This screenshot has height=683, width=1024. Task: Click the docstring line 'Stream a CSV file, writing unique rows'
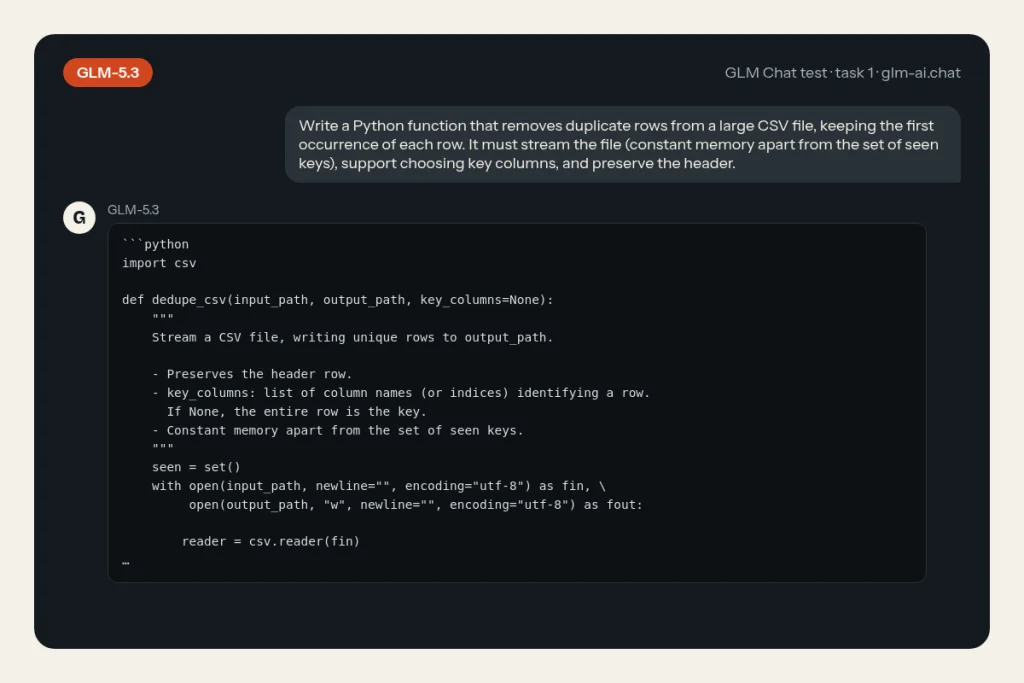(x=352, y=338)
